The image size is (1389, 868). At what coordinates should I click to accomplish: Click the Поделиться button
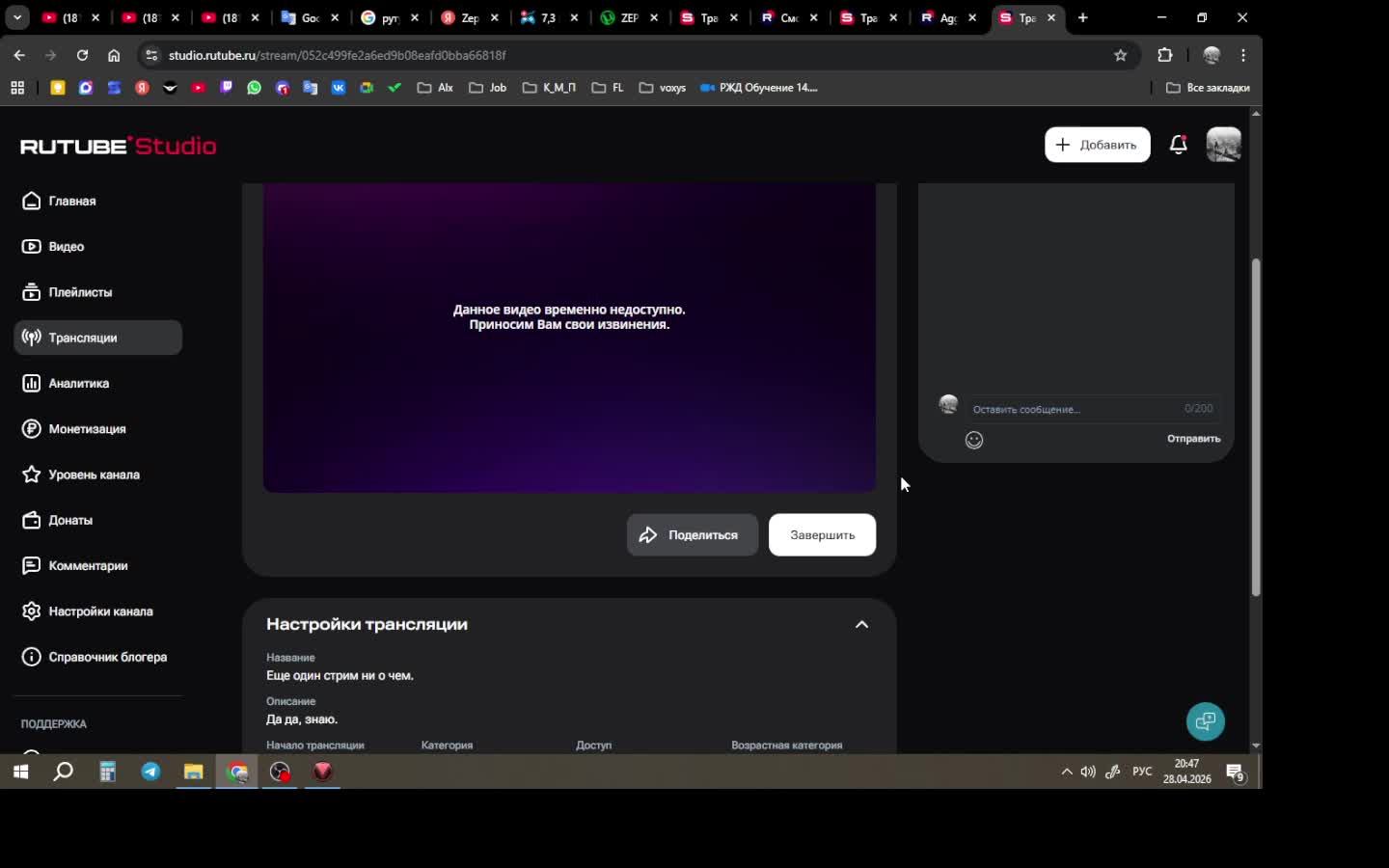(693, 535)
